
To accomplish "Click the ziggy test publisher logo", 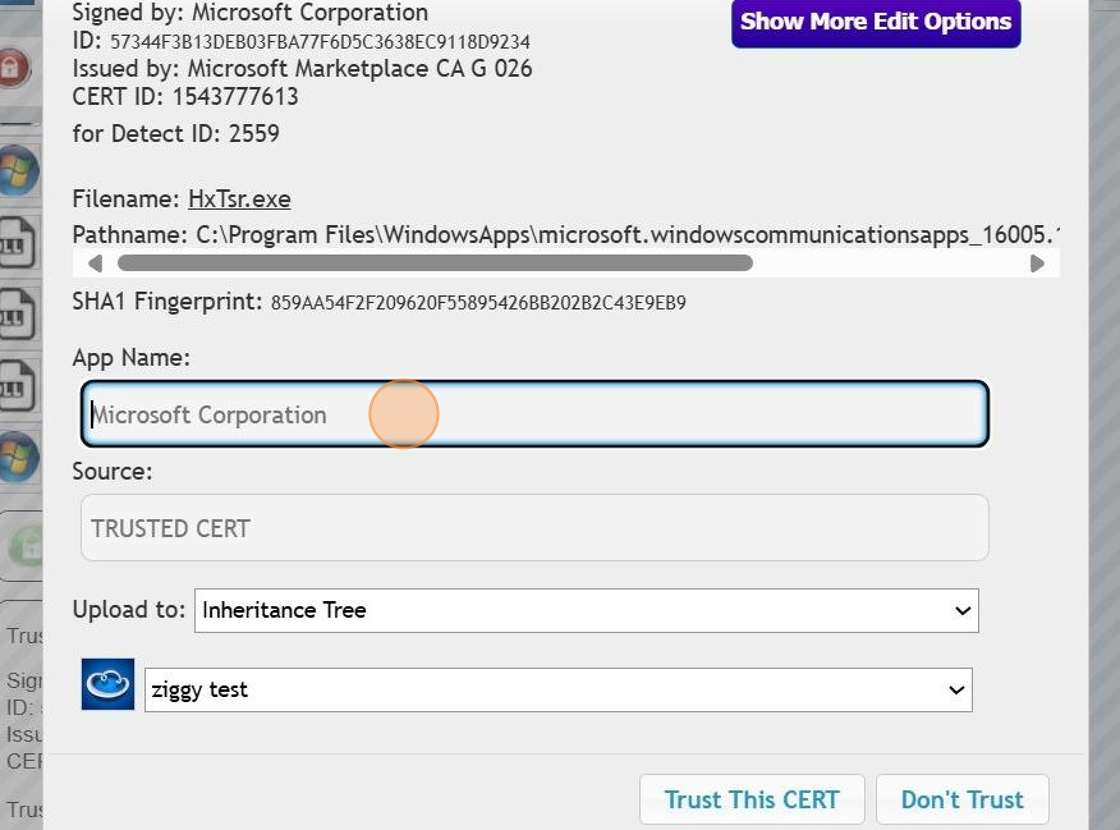I will pyautogui.click(x=107, y=685).
